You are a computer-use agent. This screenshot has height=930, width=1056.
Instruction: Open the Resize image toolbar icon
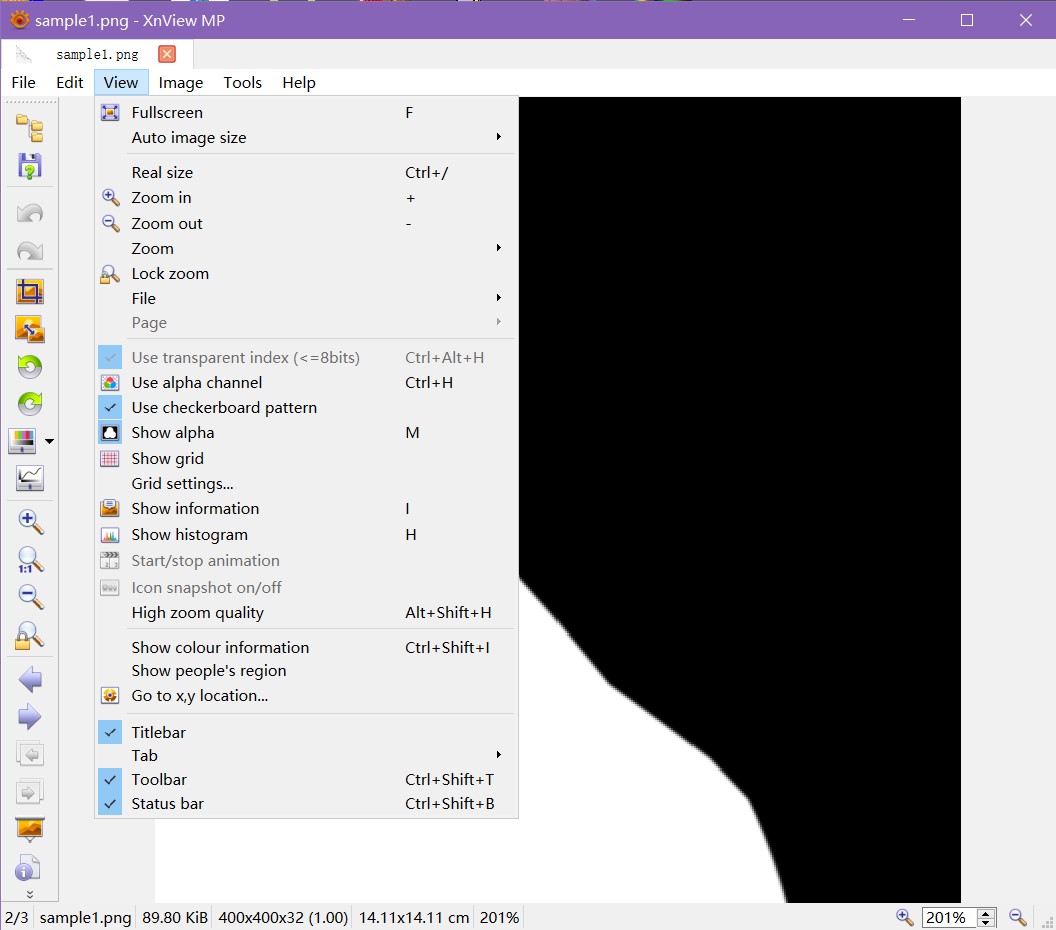pyautogui.click(x=30, y=329)
